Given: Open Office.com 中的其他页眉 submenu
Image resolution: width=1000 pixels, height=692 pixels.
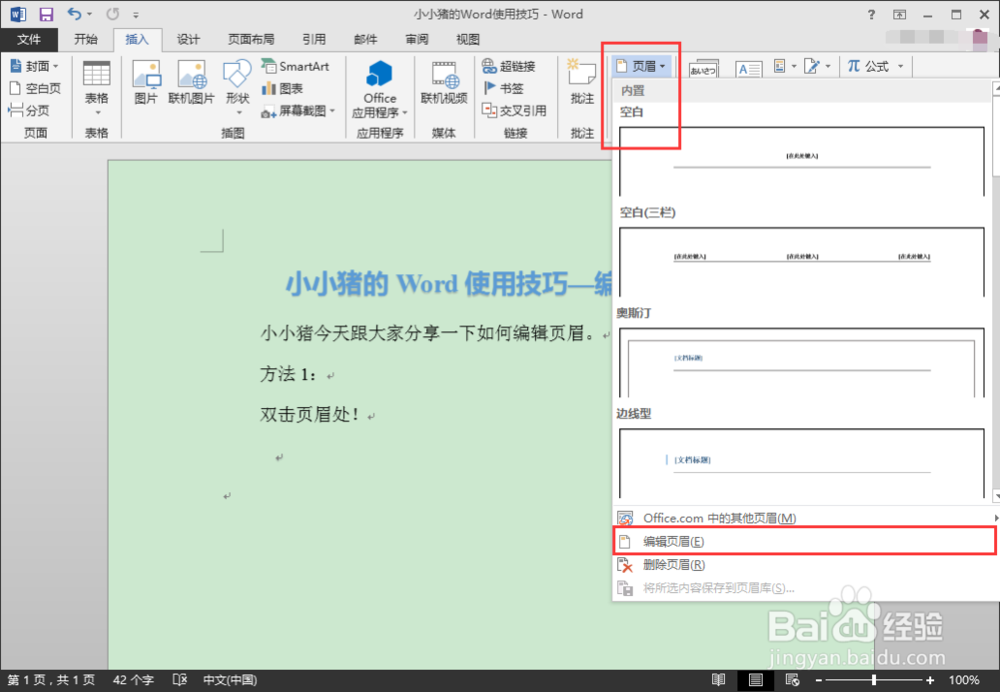Looking at the screenshot, I should pos(805,518).
